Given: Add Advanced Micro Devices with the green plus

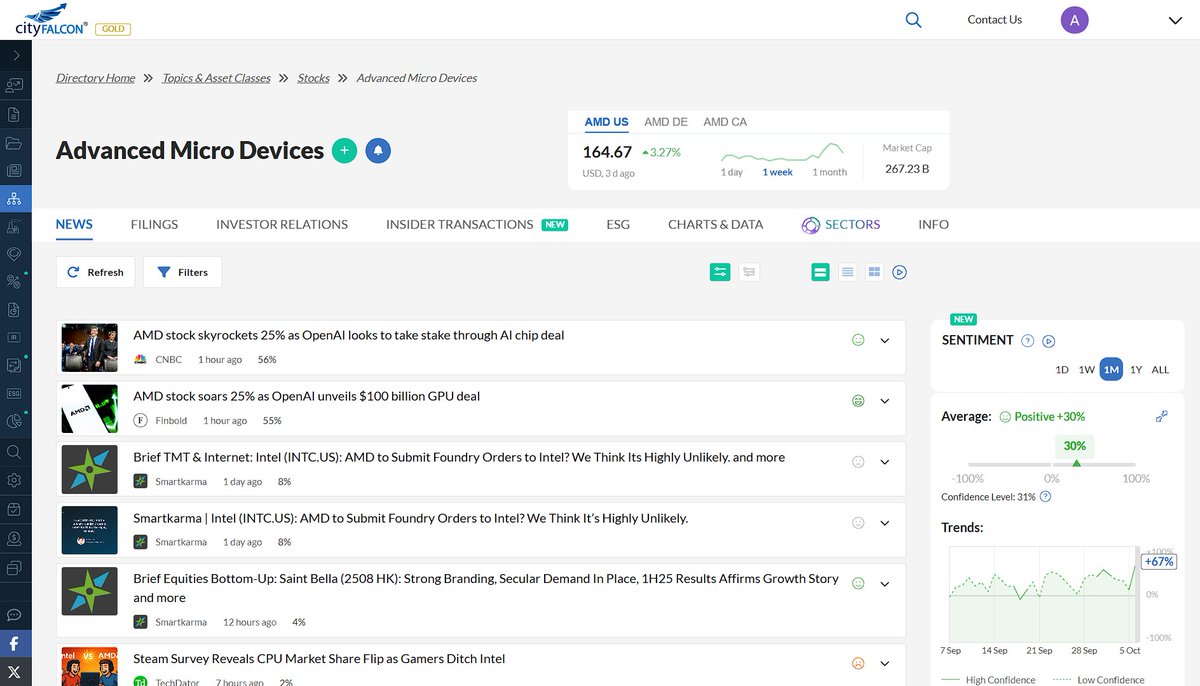Looking at the screenshot, I should (x=344, y=151).
